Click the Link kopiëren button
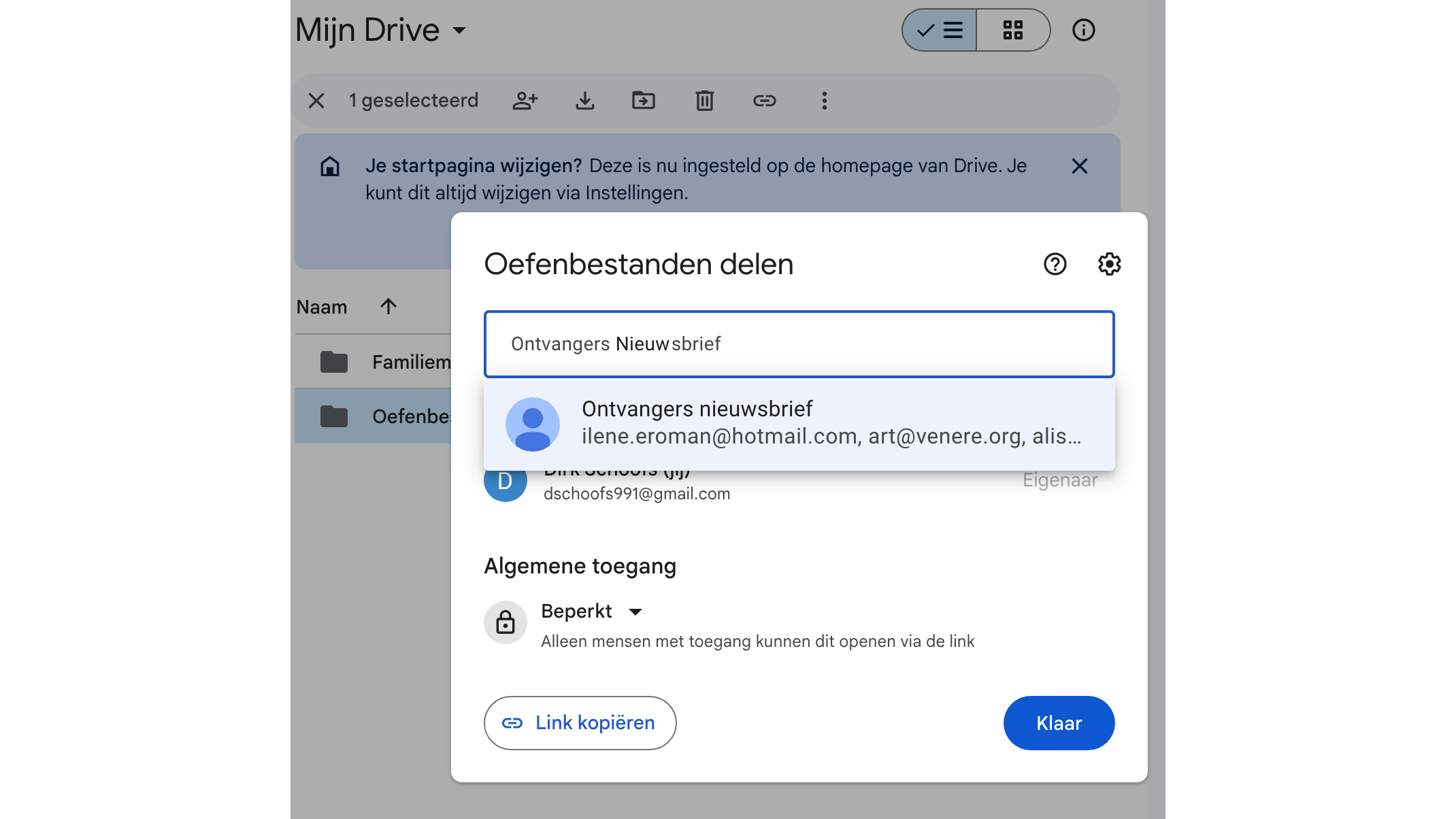This screenshot has width=1456, height=819. (580, 722)
